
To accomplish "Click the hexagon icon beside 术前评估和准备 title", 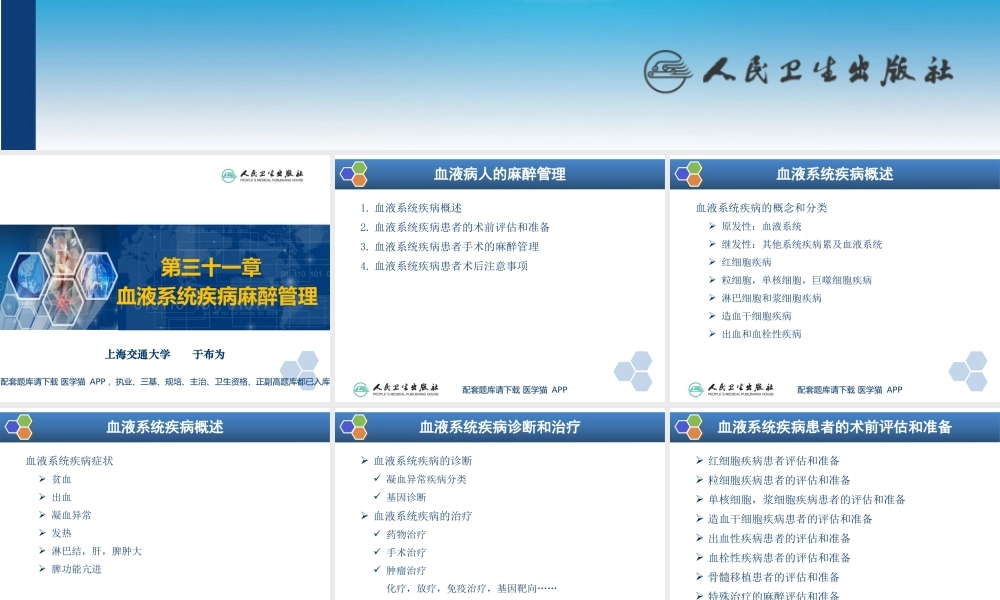I will point(688,425).
